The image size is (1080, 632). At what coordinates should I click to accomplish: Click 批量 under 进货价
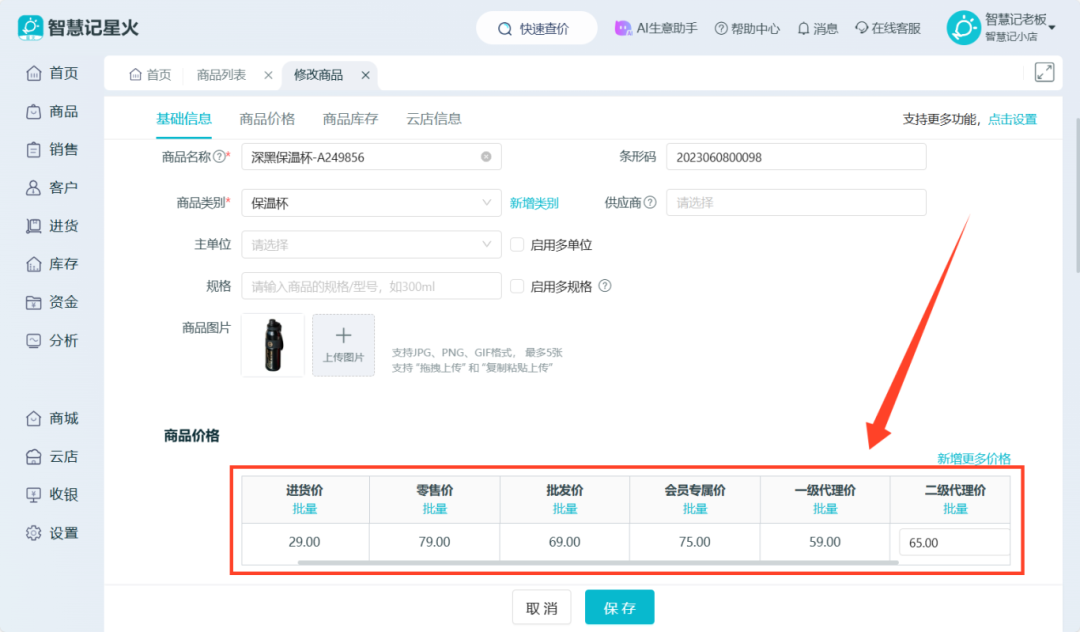coord(304,509)
